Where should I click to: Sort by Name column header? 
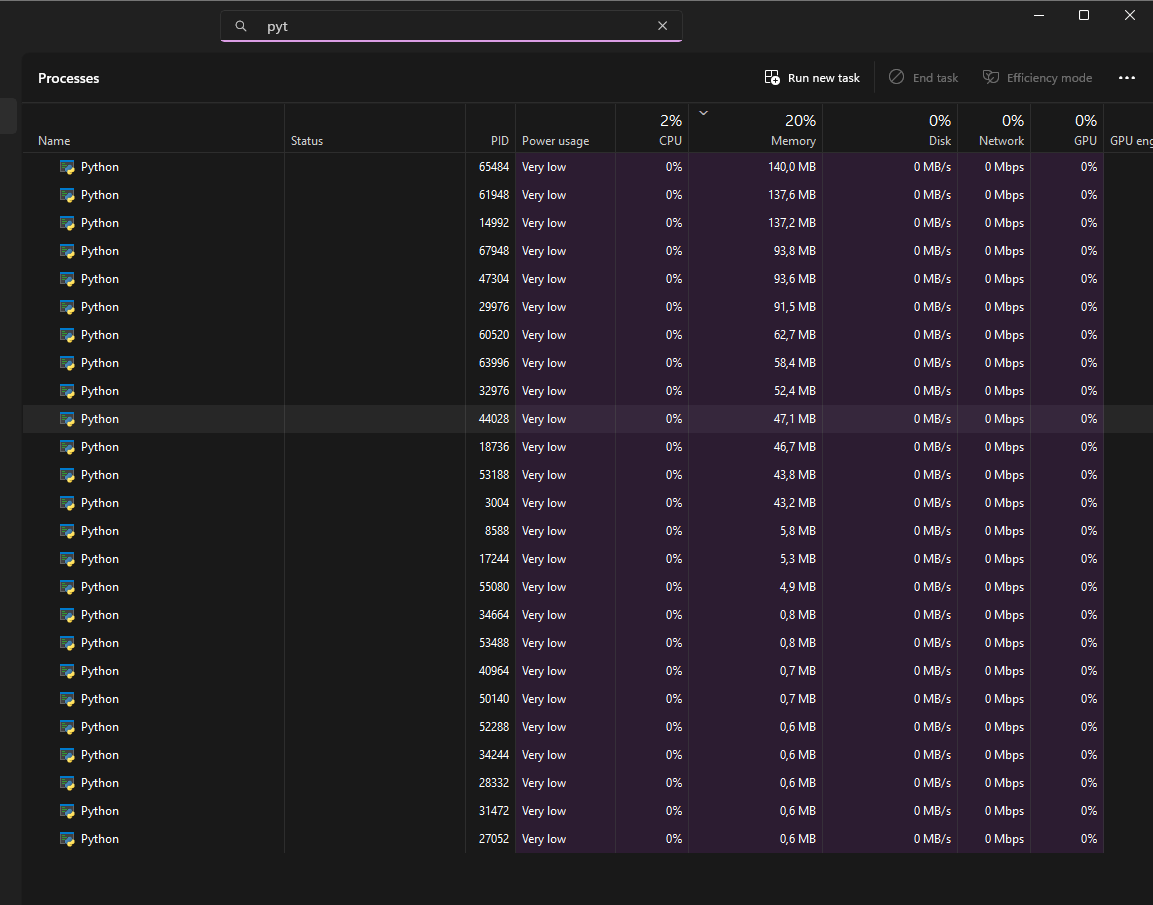(x=54, y=141)
